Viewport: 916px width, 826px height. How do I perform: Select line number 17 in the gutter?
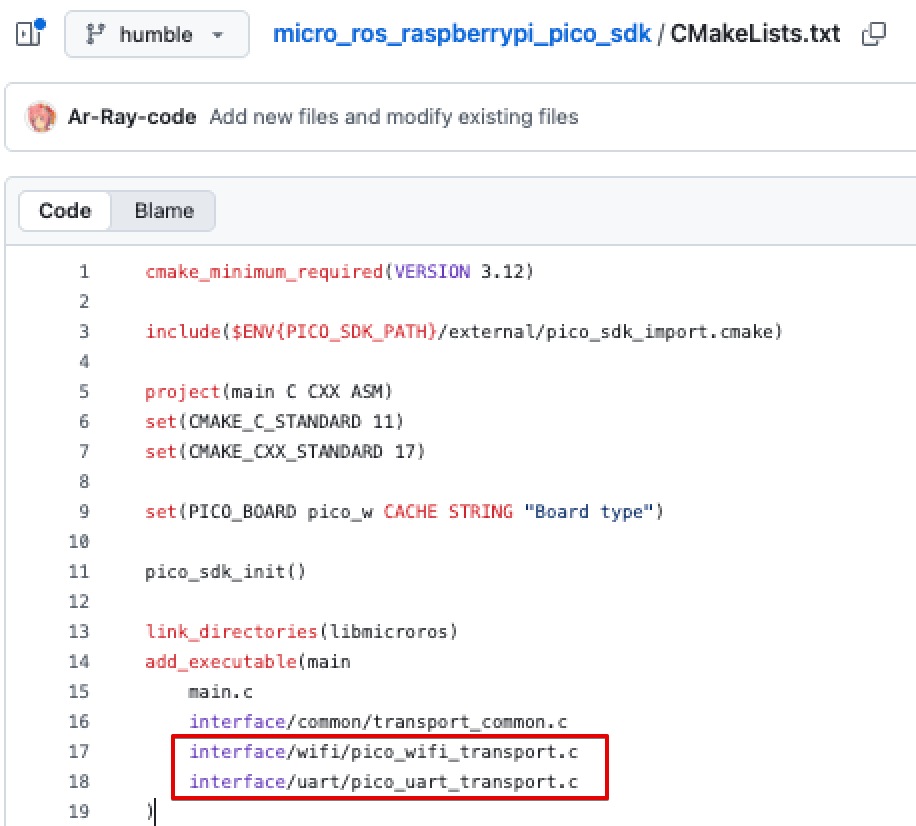(79, 752)
